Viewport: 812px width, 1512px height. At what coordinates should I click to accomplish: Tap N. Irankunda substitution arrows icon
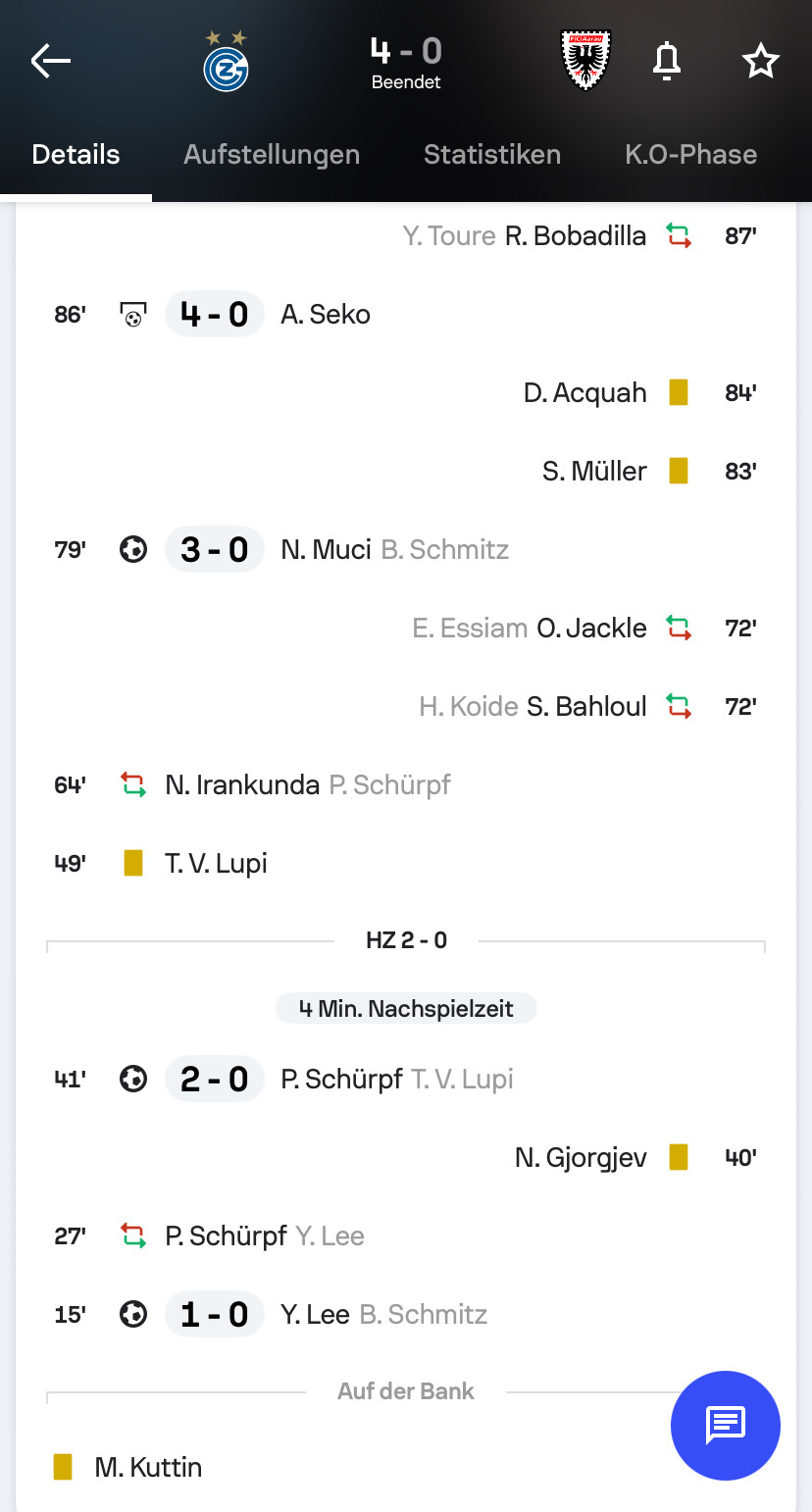click(133, 784)
